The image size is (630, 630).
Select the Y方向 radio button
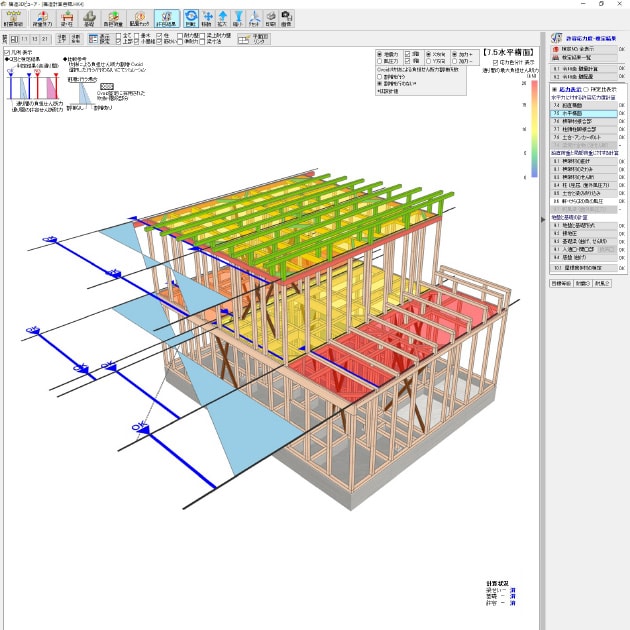point(428,61)
